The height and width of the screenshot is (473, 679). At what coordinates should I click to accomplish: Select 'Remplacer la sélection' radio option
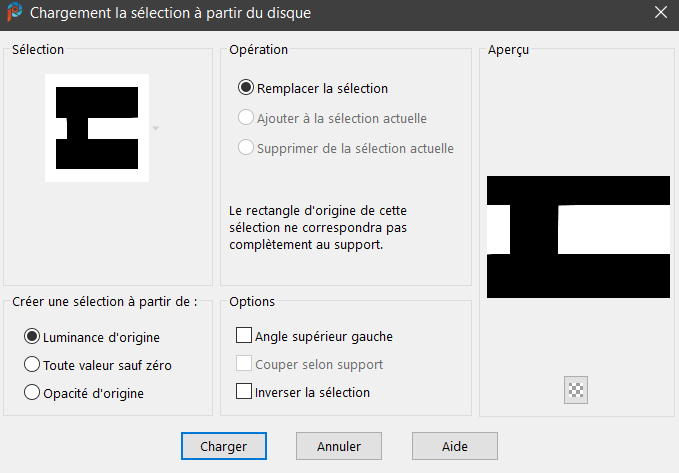[x=246, y=88]
